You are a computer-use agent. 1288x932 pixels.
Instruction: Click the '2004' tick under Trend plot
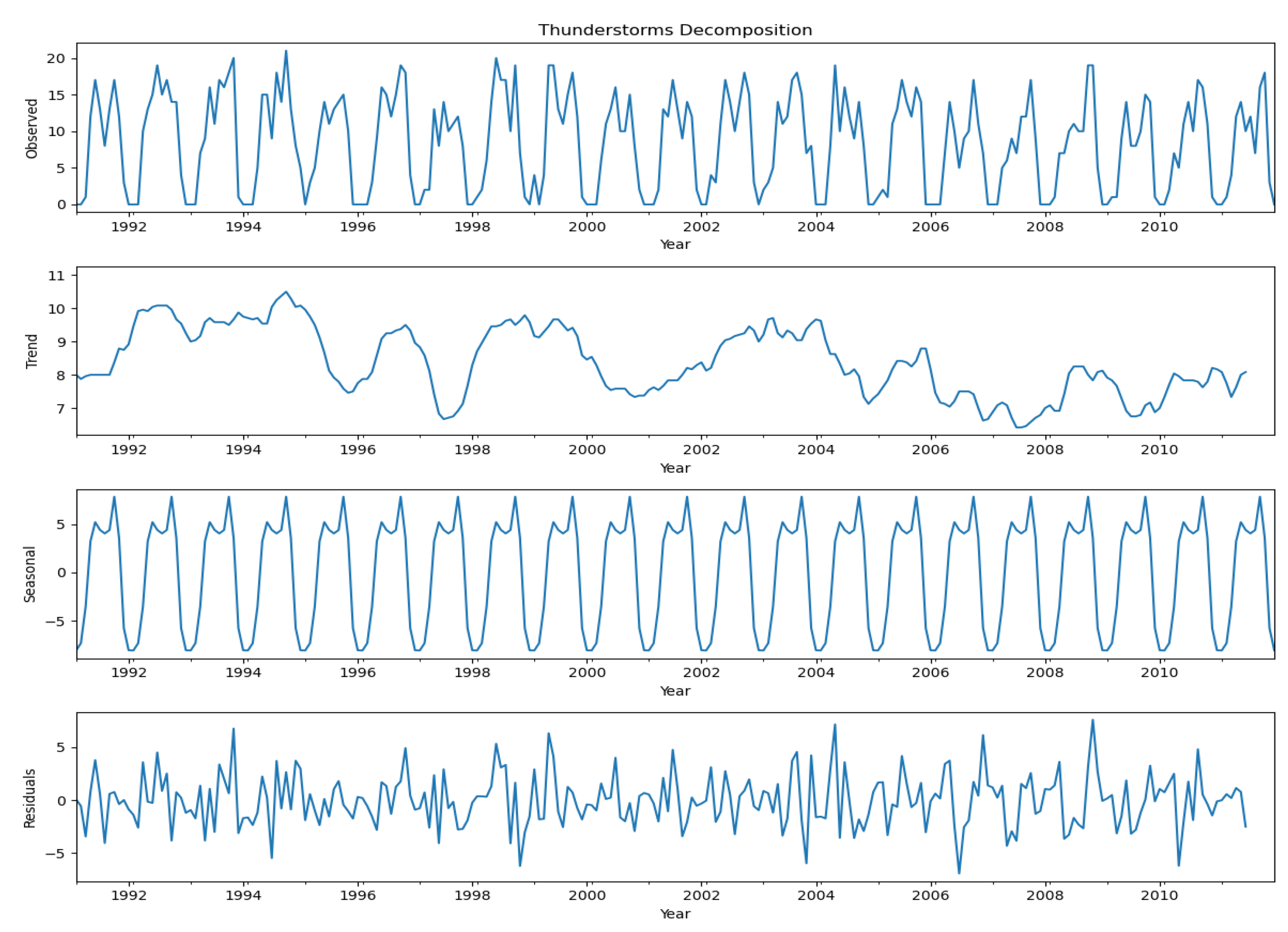tap(816, 450)
